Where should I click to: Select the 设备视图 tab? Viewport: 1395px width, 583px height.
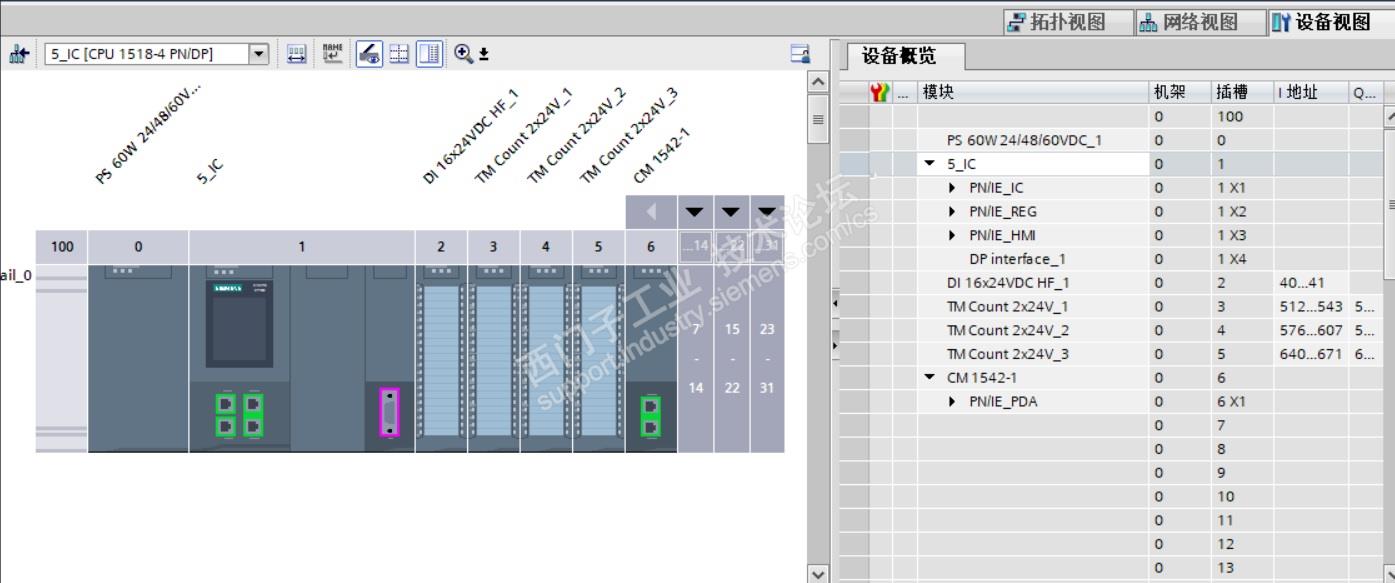(1331, 22)
